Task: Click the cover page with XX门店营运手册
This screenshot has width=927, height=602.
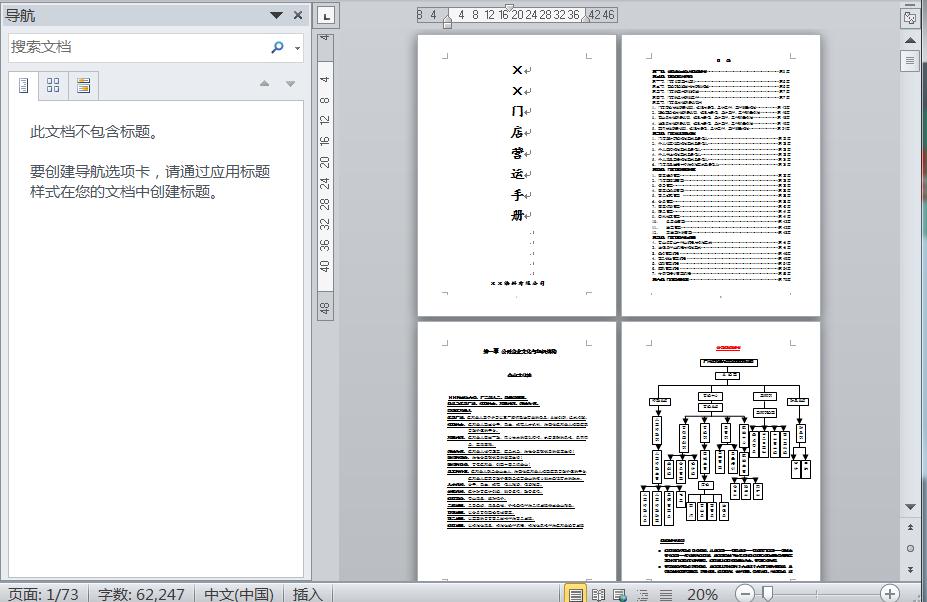Action: pyautogui.click(x=517, y=175)
